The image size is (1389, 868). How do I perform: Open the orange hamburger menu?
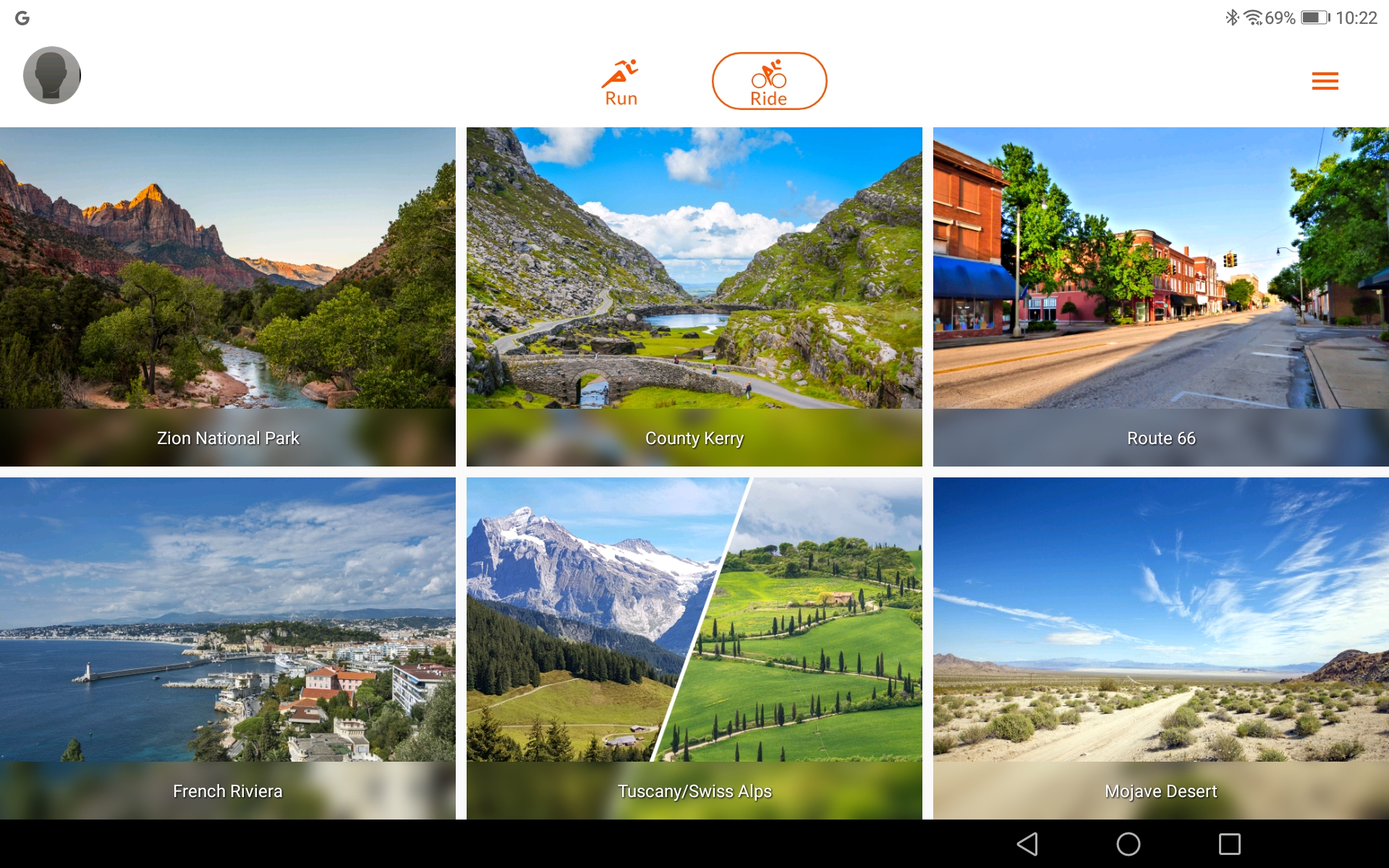pyautogui.click(x=1325, y=81)
